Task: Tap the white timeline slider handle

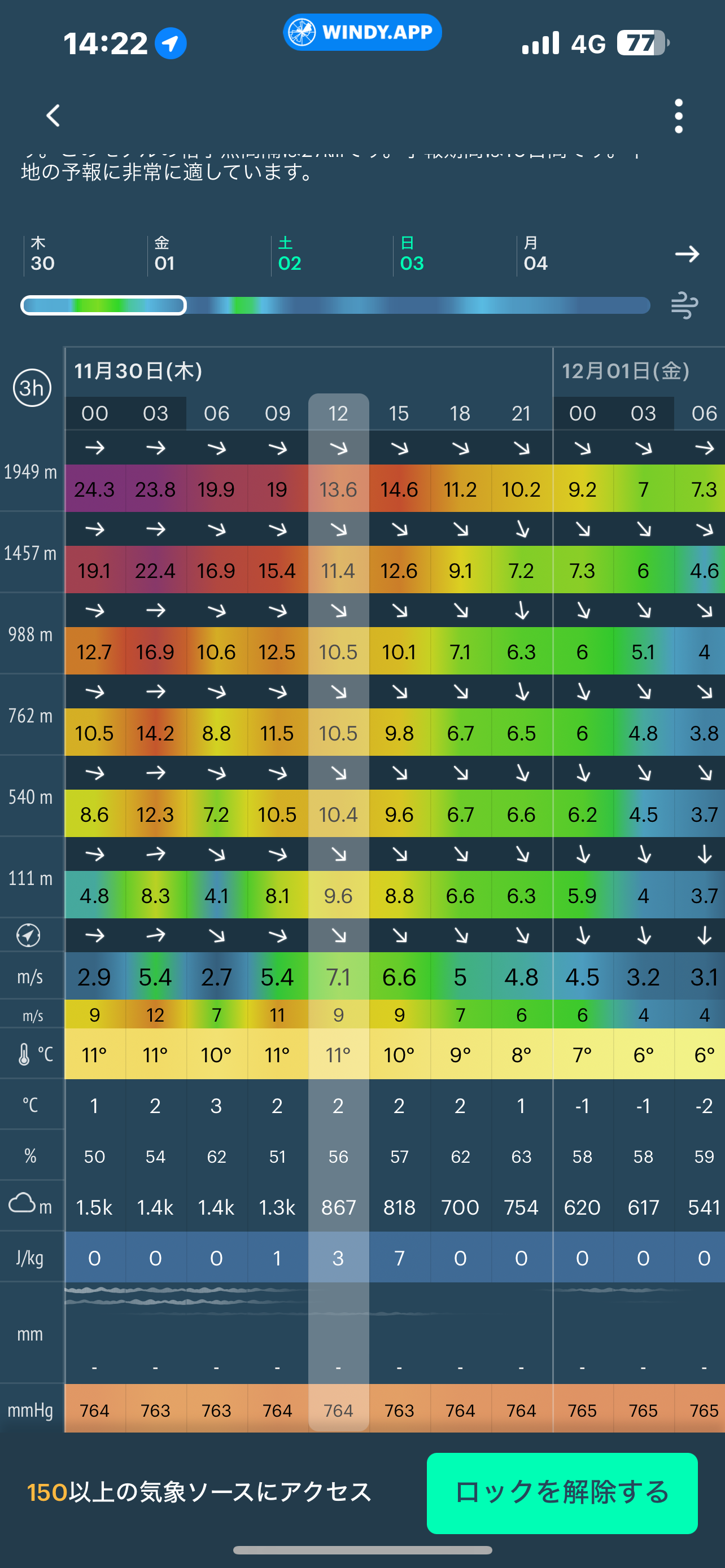Action: pos(103,305)
